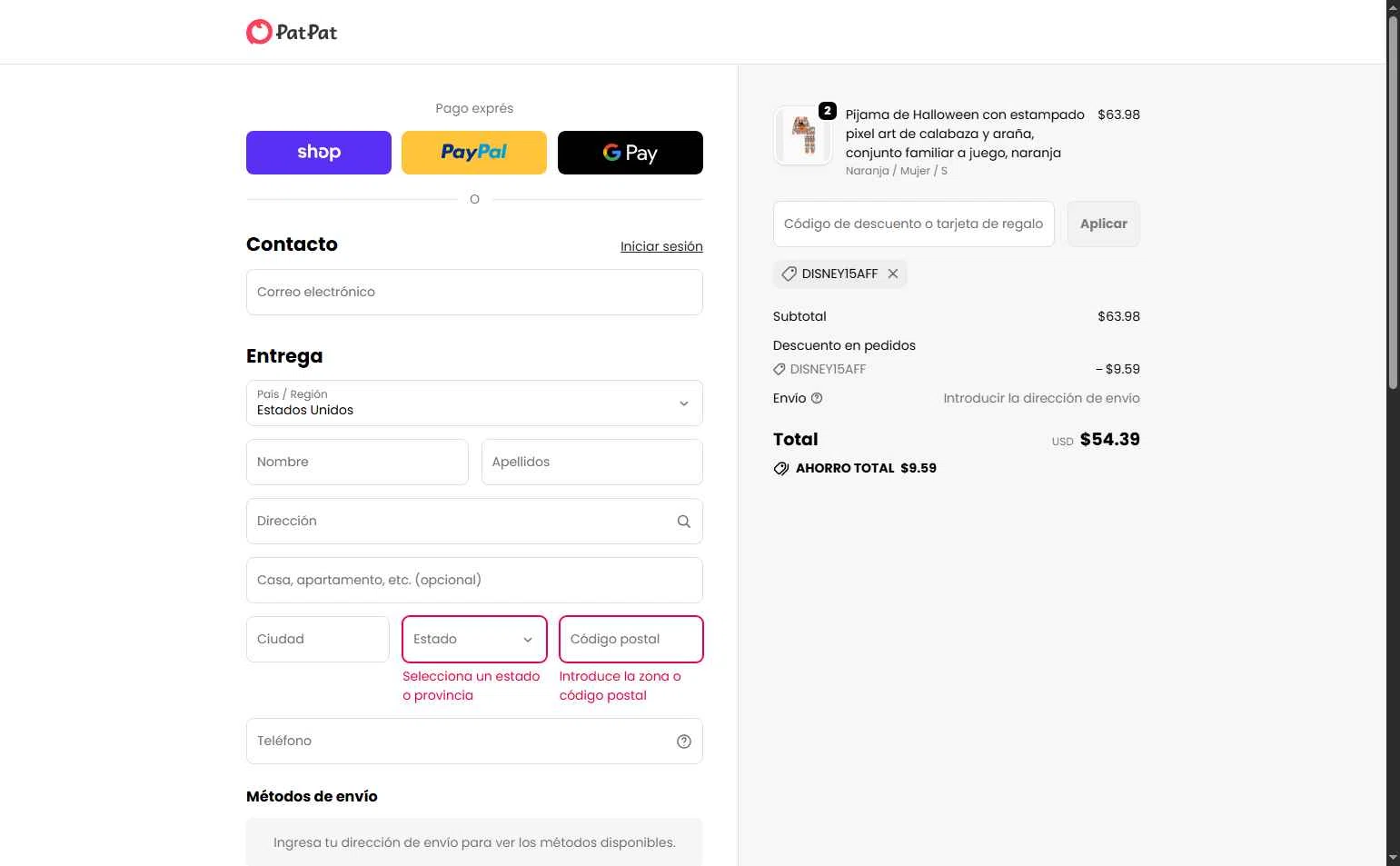
Task: Click the Métodos de envío heading
Action: (x=312, y=796)
